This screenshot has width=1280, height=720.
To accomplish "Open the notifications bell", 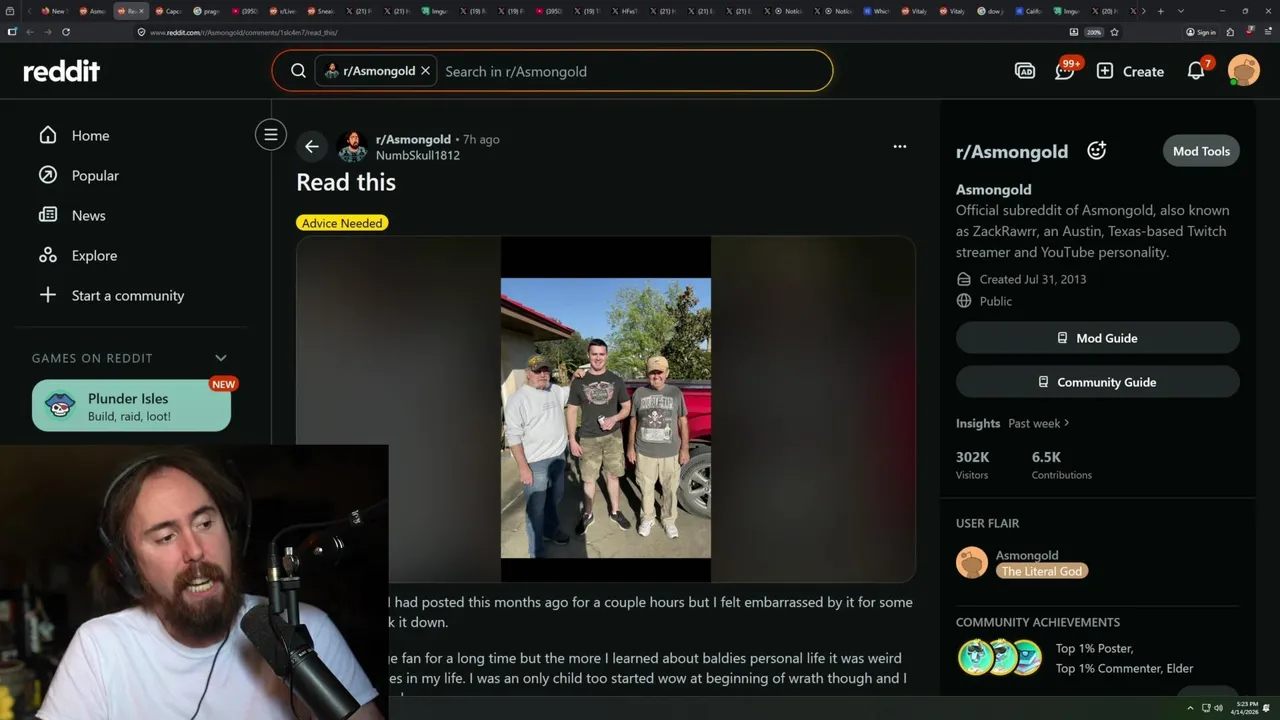I will [x=1197, y=70].
